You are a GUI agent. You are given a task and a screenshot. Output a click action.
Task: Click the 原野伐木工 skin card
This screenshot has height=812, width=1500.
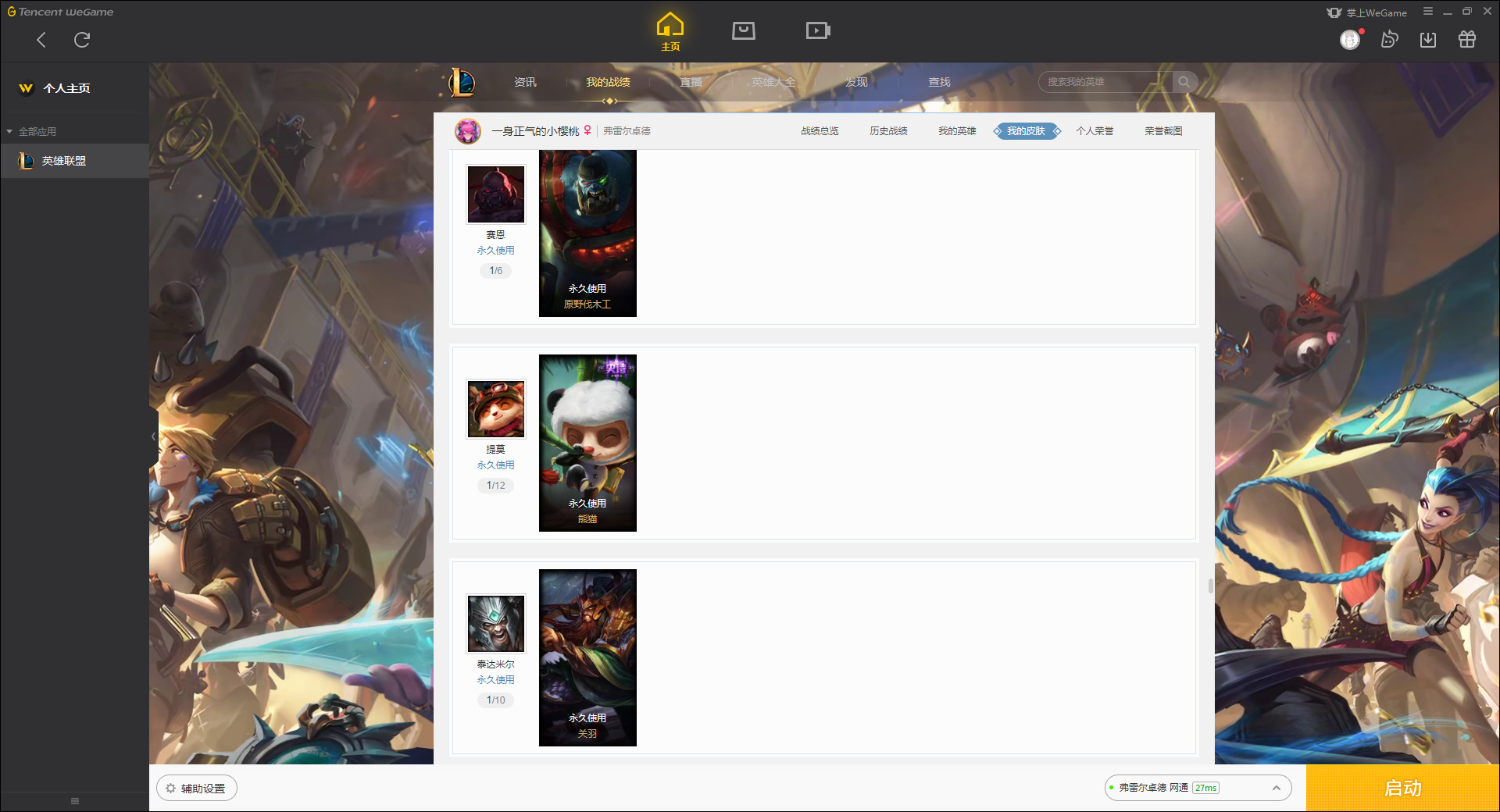587,233
